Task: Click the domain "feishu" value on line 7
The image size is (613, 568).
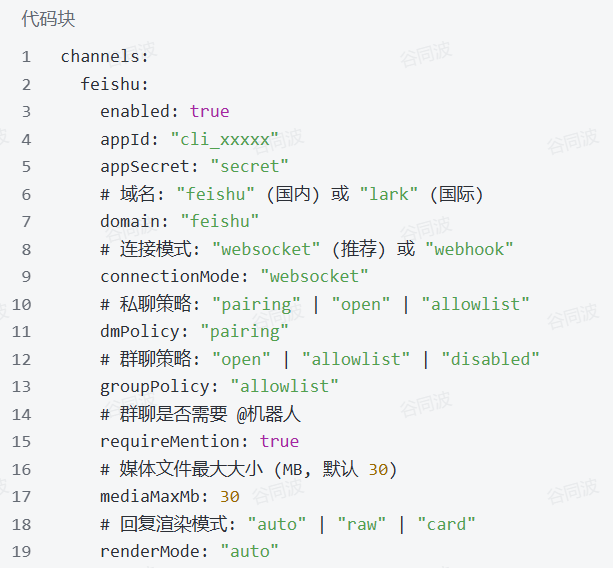Action: [x=219, y=221]
